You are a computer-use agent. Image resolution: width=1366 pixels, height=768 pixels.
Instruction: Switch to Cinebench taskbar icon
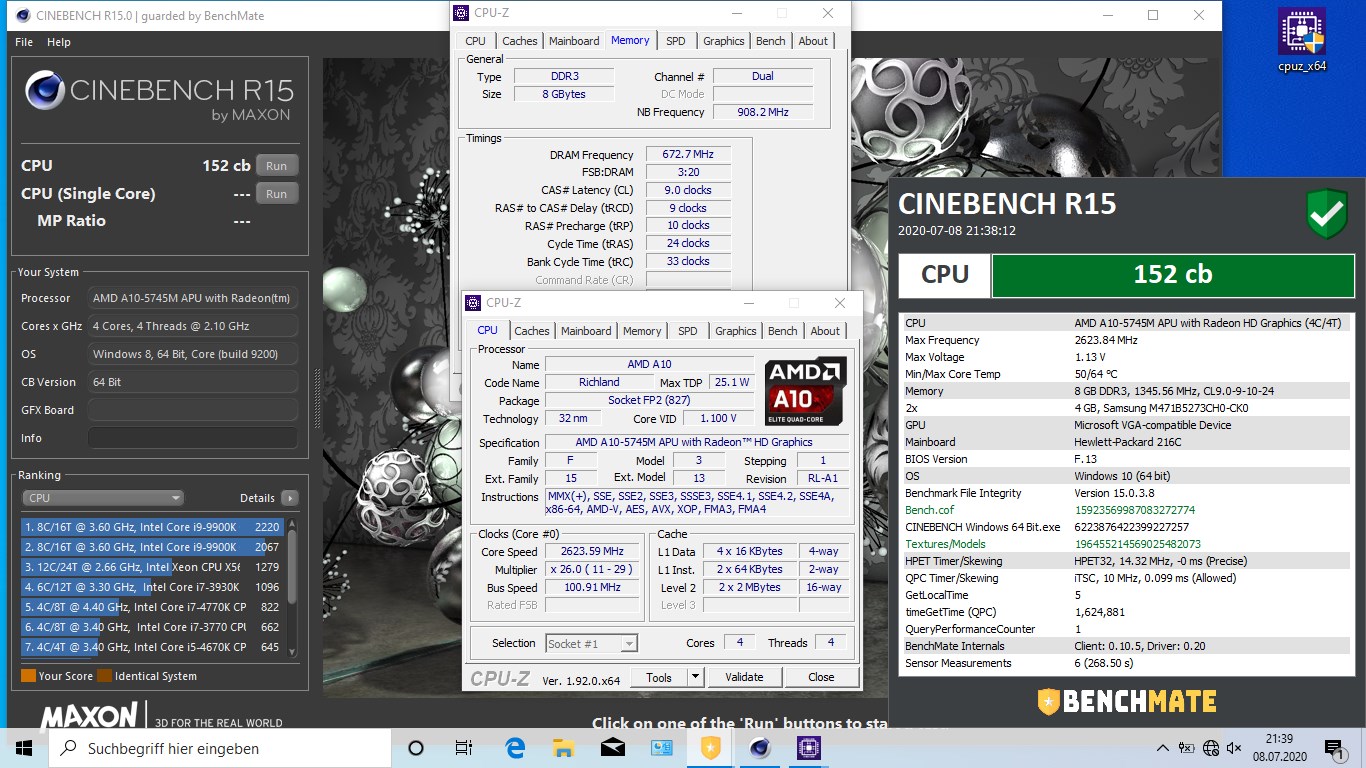(x=759, y=748)
